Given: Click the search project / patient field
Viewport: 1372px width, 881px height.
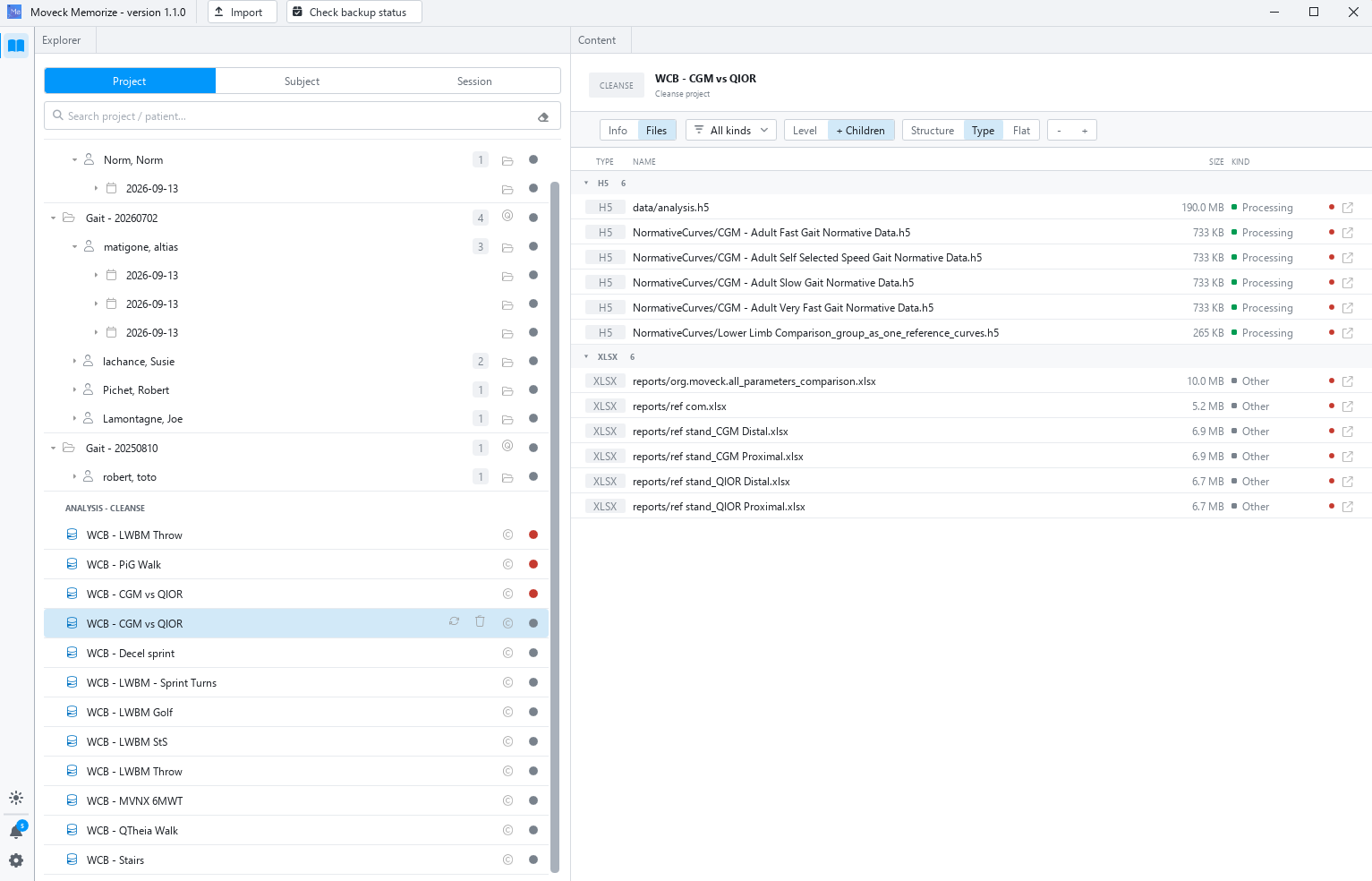Looking at the screenshot, I should [x=303, y=116].
